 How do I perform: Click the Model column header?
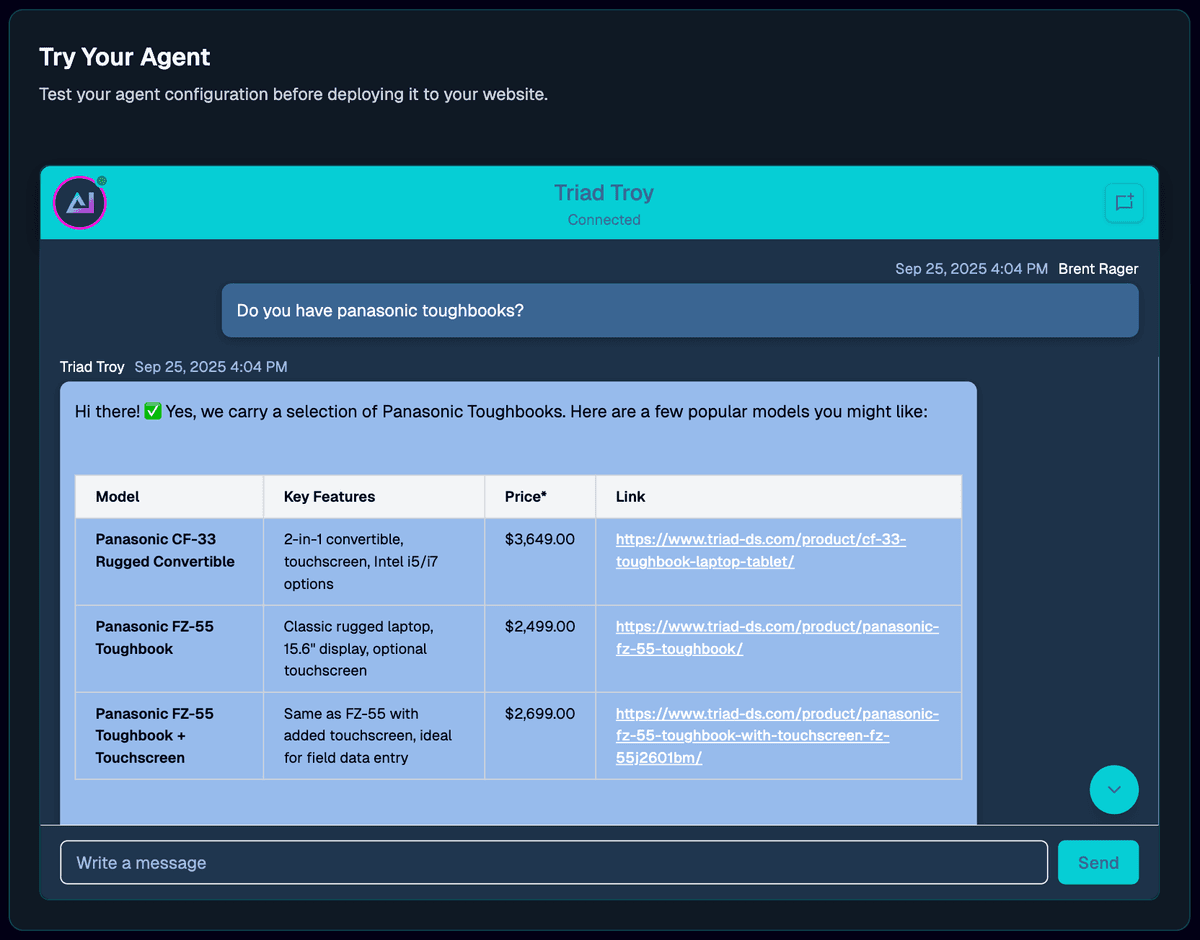point(118,497)
